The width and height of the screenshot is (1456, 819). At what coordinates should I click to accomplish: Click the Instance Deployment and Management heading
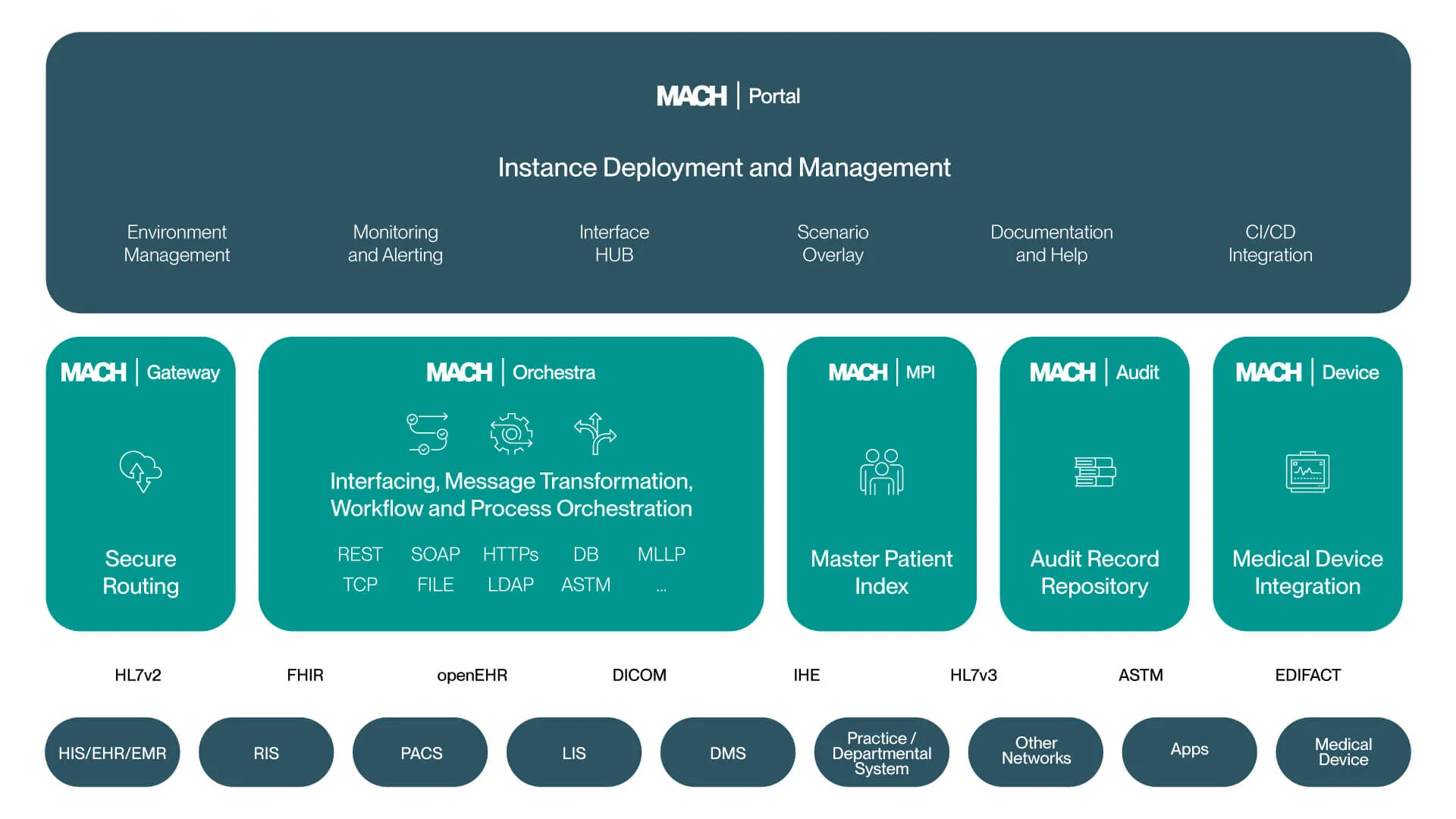click(x=724, y=167)
